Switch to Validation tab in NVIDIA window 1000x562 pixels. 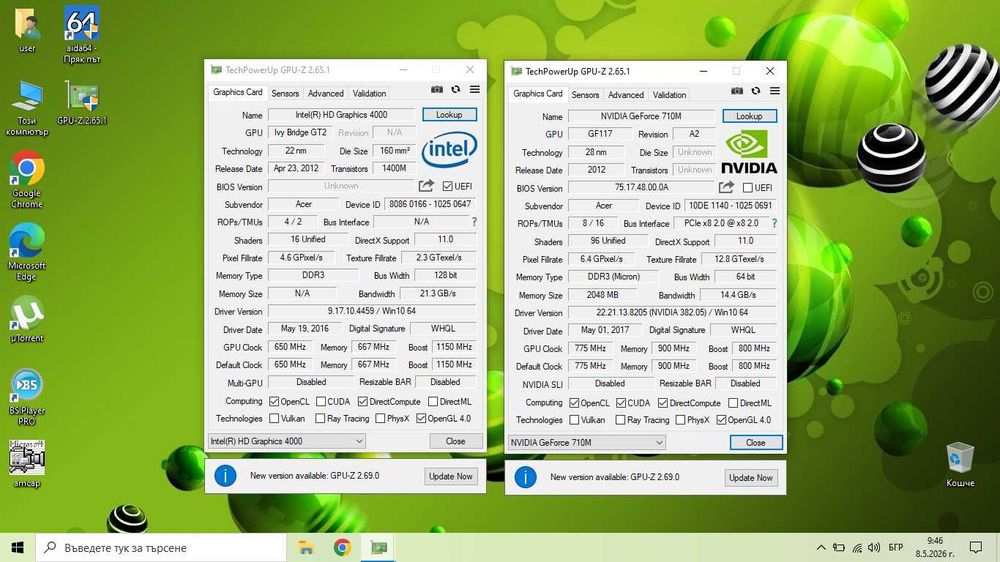tap(669, 94)
